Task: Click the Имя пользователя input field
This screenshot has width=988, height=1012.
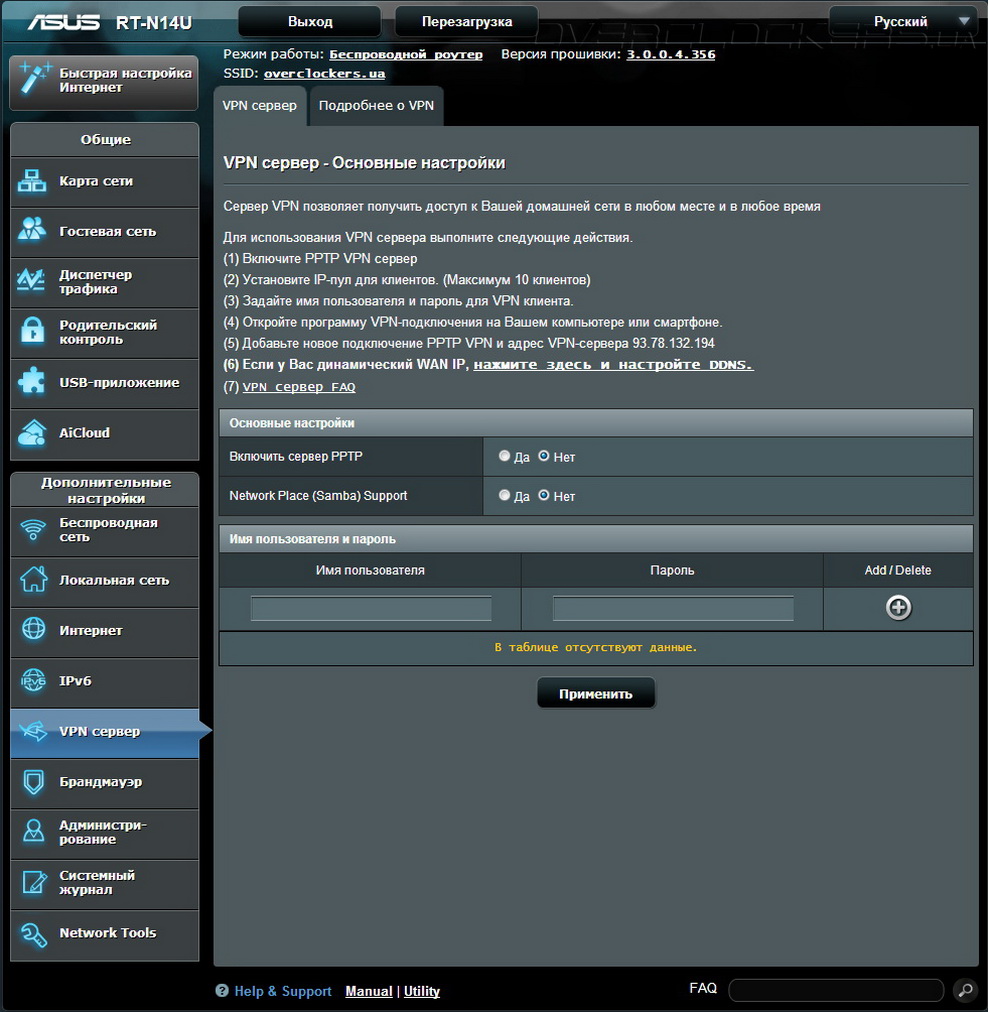Action: tap(370, 608)
